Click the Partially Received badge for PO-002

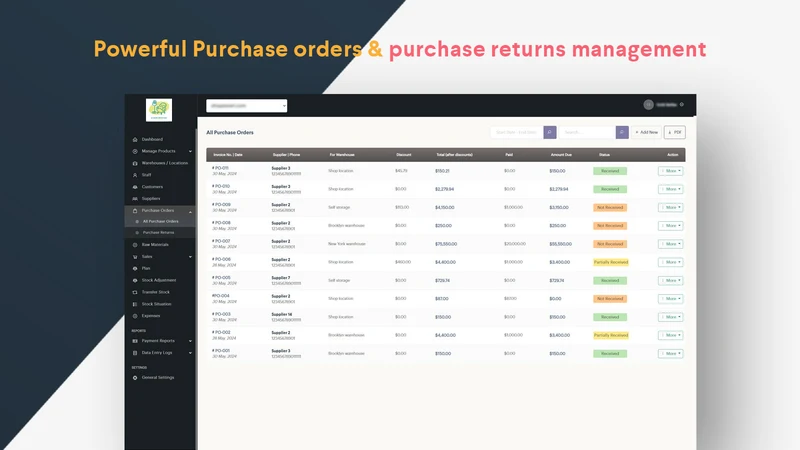[x=611, y=335]
